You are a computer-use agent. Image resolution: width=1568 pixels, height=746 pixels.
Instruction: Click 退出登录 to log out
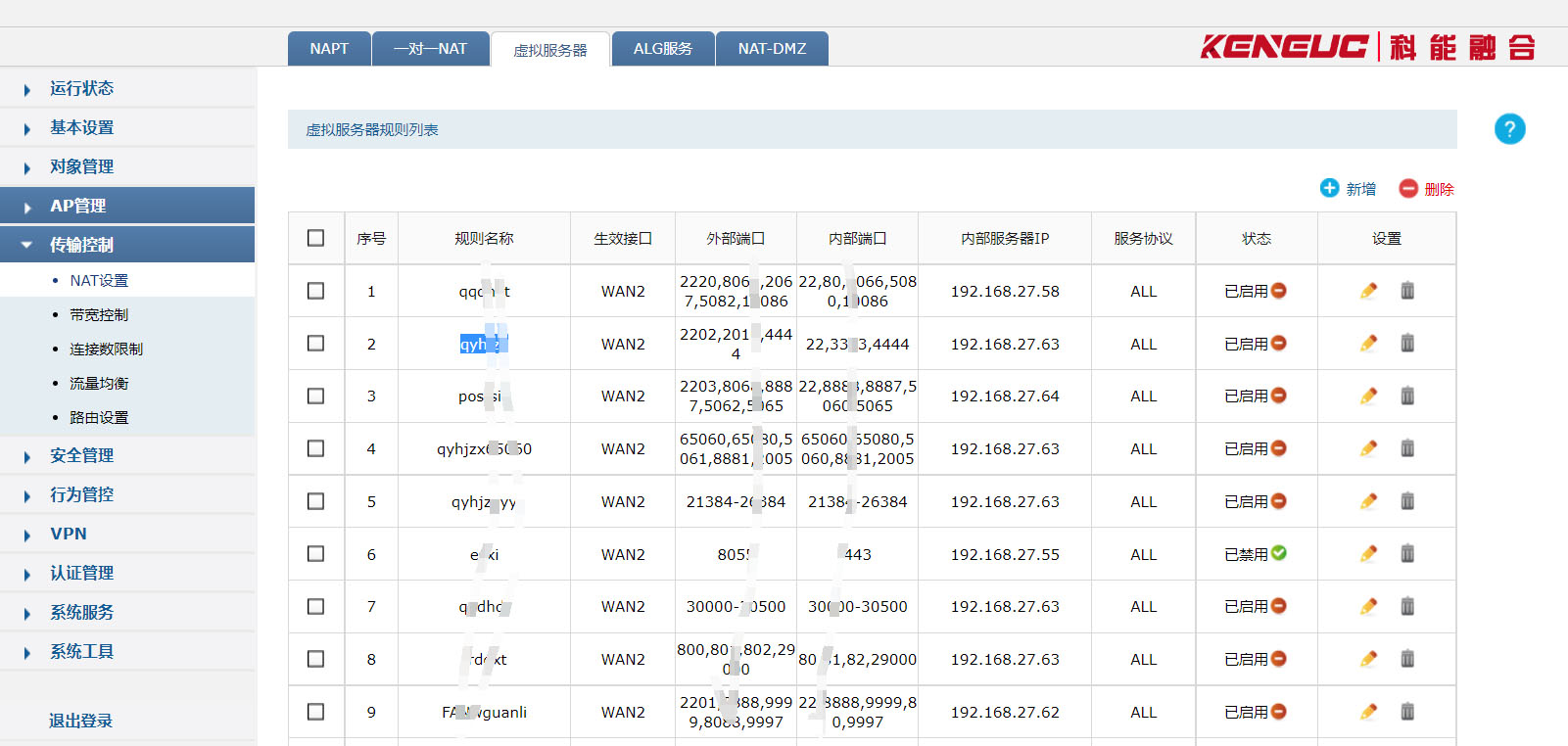pos(80,721)
